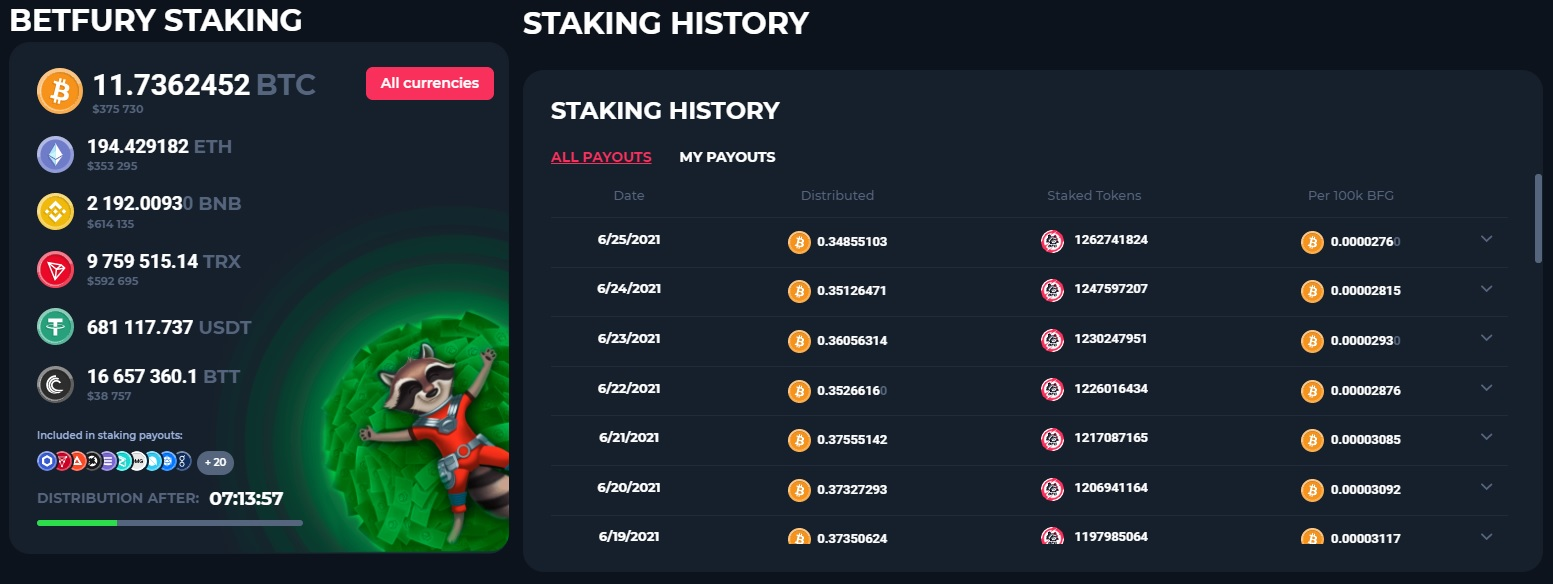Click the staking history scrollbar

point(1538,219)
